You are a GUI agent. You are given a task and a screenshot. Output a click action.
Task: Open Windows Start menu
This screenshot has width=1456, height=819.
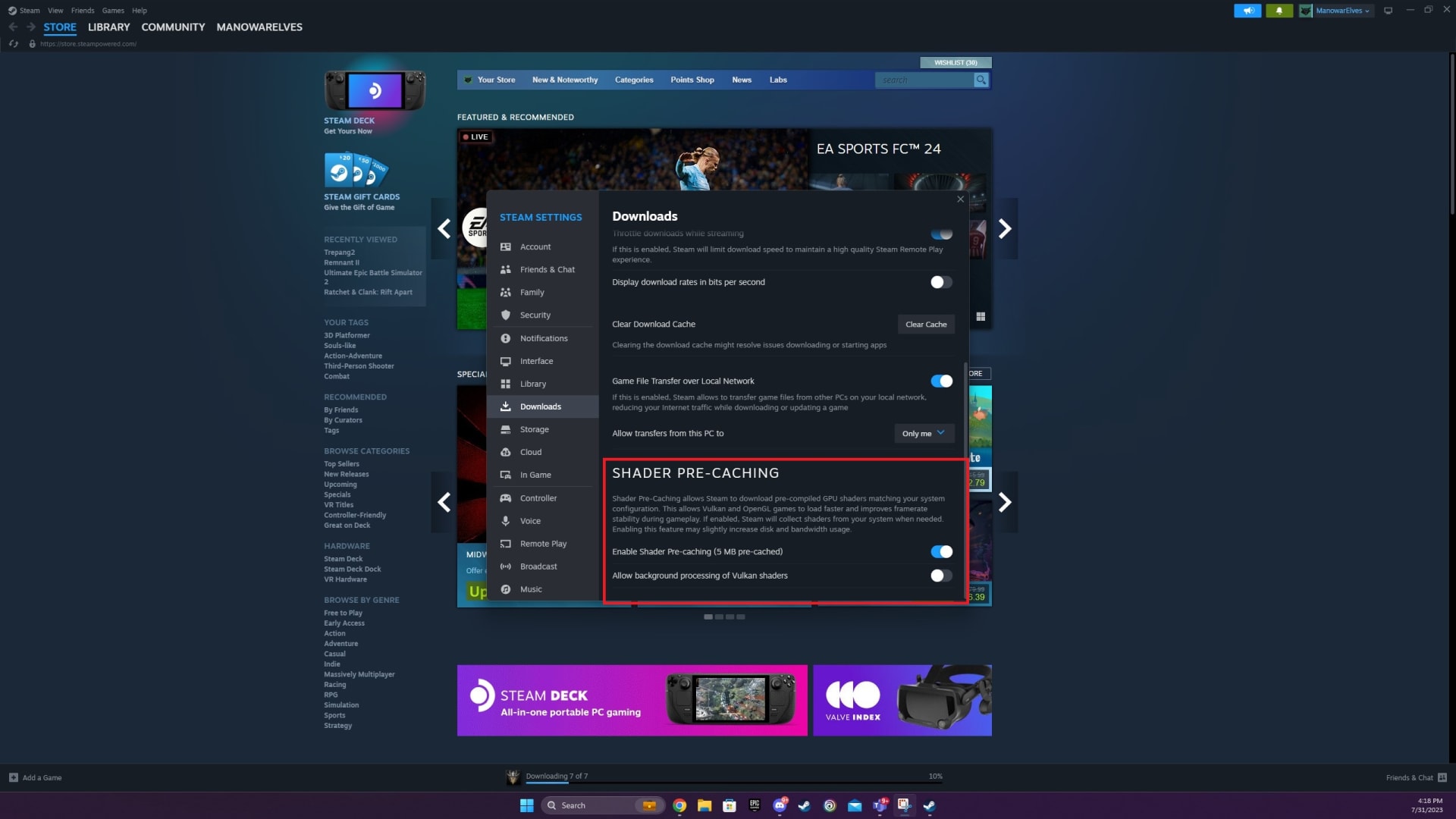coord(526,806)
